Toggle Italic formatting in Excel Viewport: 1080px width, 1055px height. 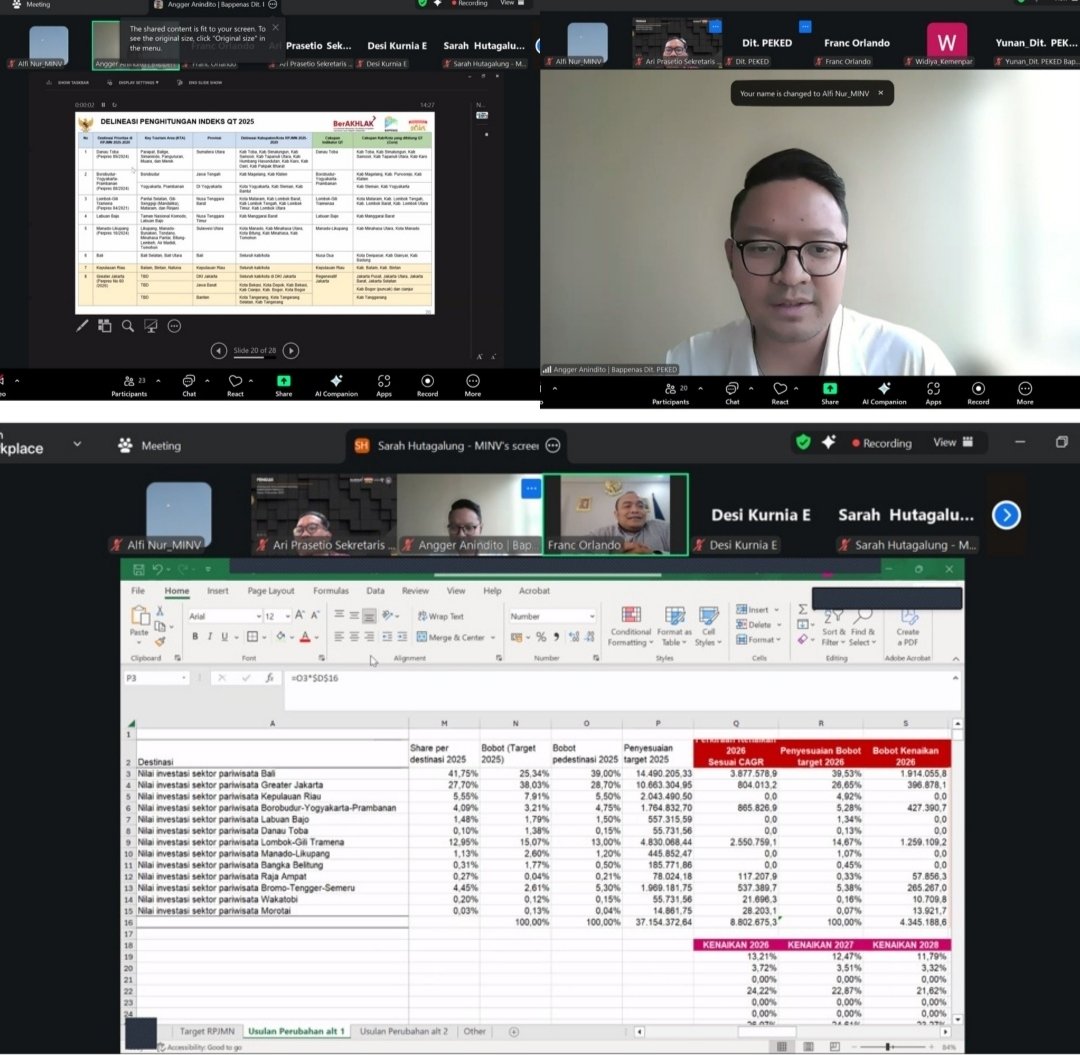tap(210, 637)
